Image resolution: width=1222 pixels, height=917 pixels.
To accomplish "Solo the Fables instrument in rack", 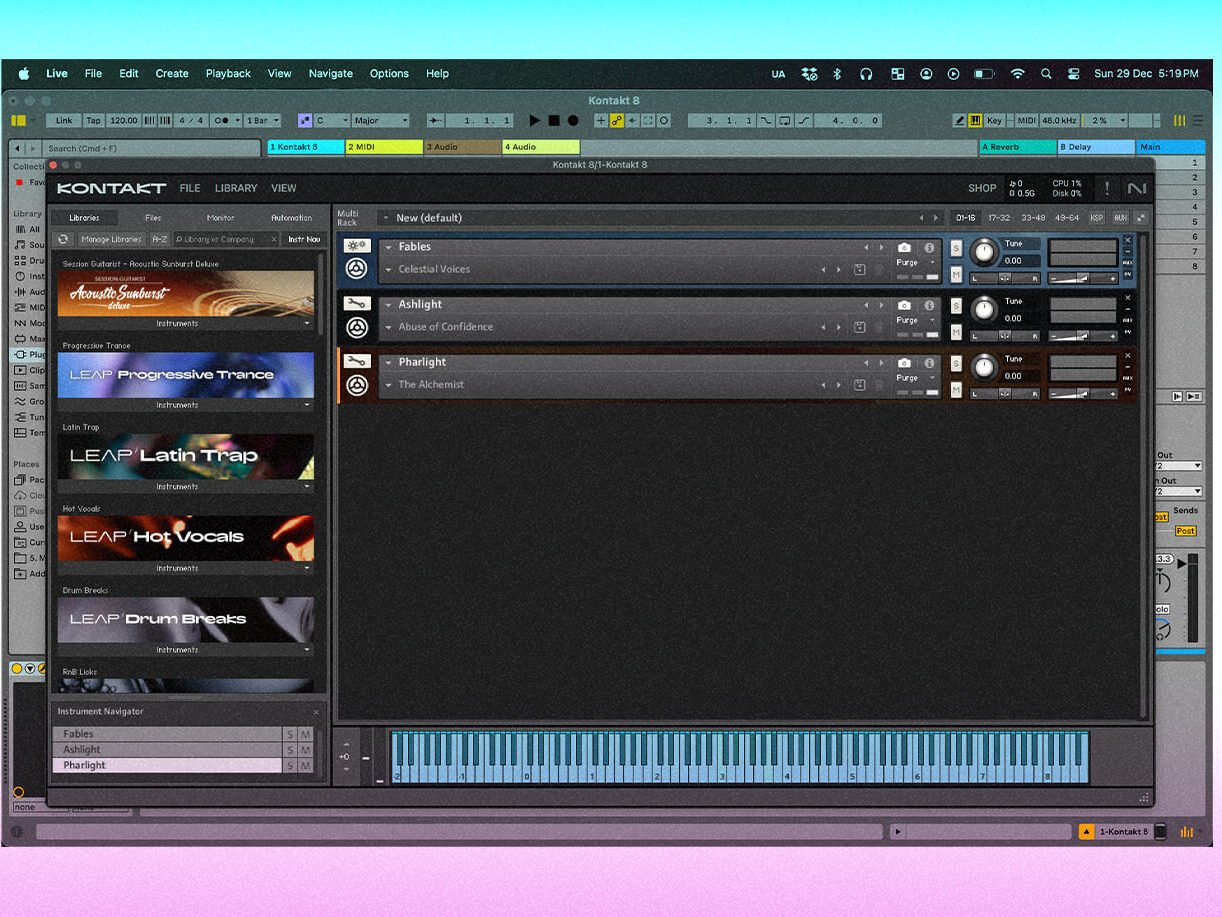I will coord(956,248).
